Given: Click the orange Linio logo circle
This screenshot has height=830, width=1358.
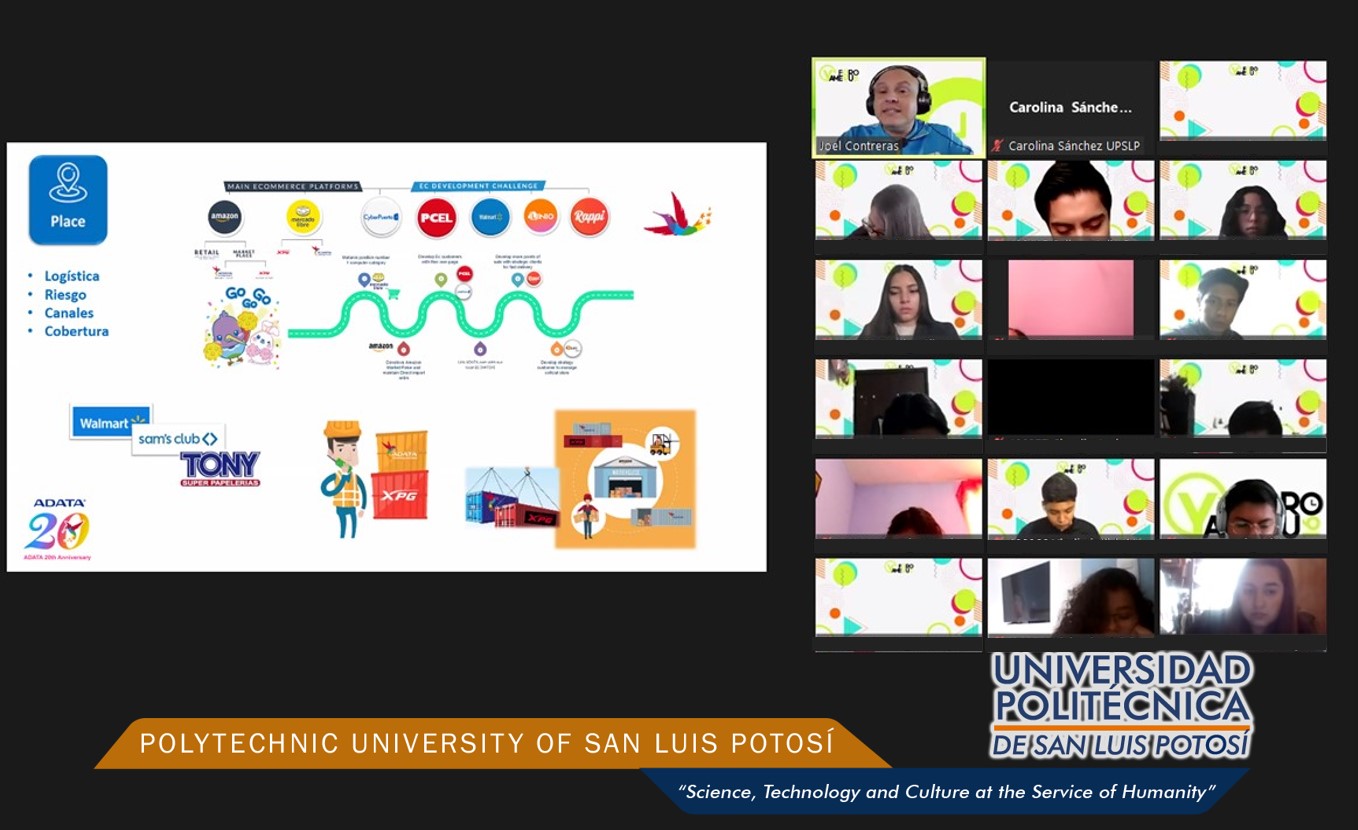Looking at the screenshot, I should [x=541, y=217].
